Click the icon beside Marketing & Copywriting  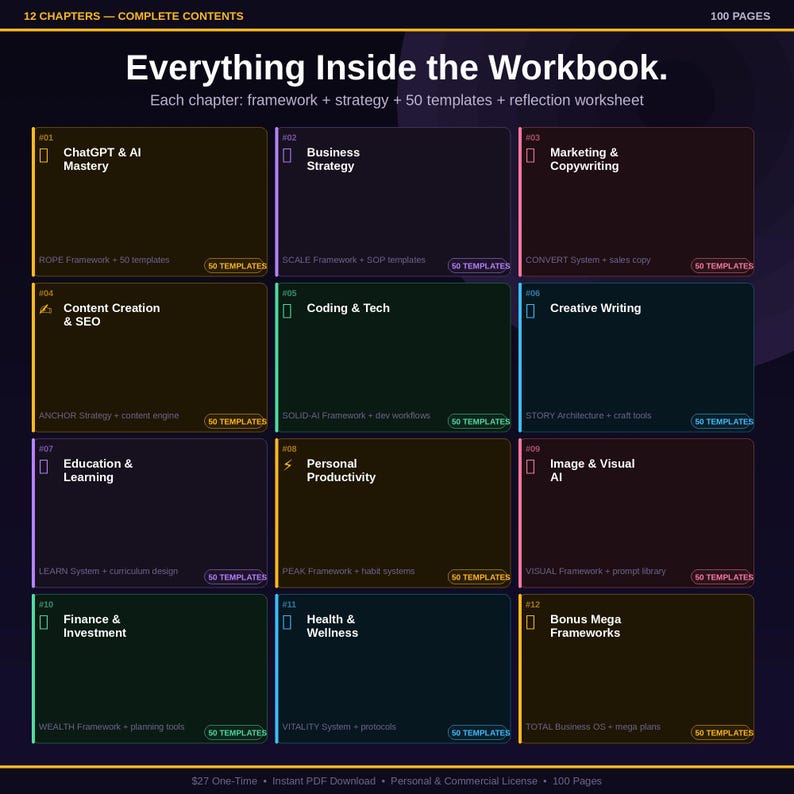coord(530,155)
